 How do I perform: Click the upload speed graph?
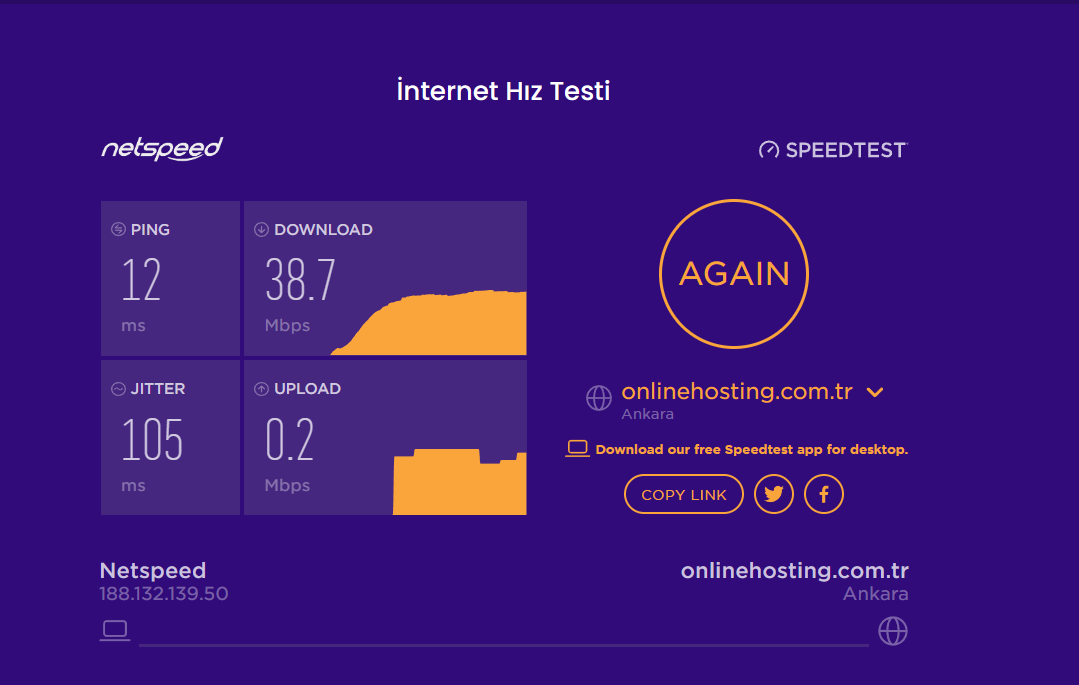tap(459, 483)
